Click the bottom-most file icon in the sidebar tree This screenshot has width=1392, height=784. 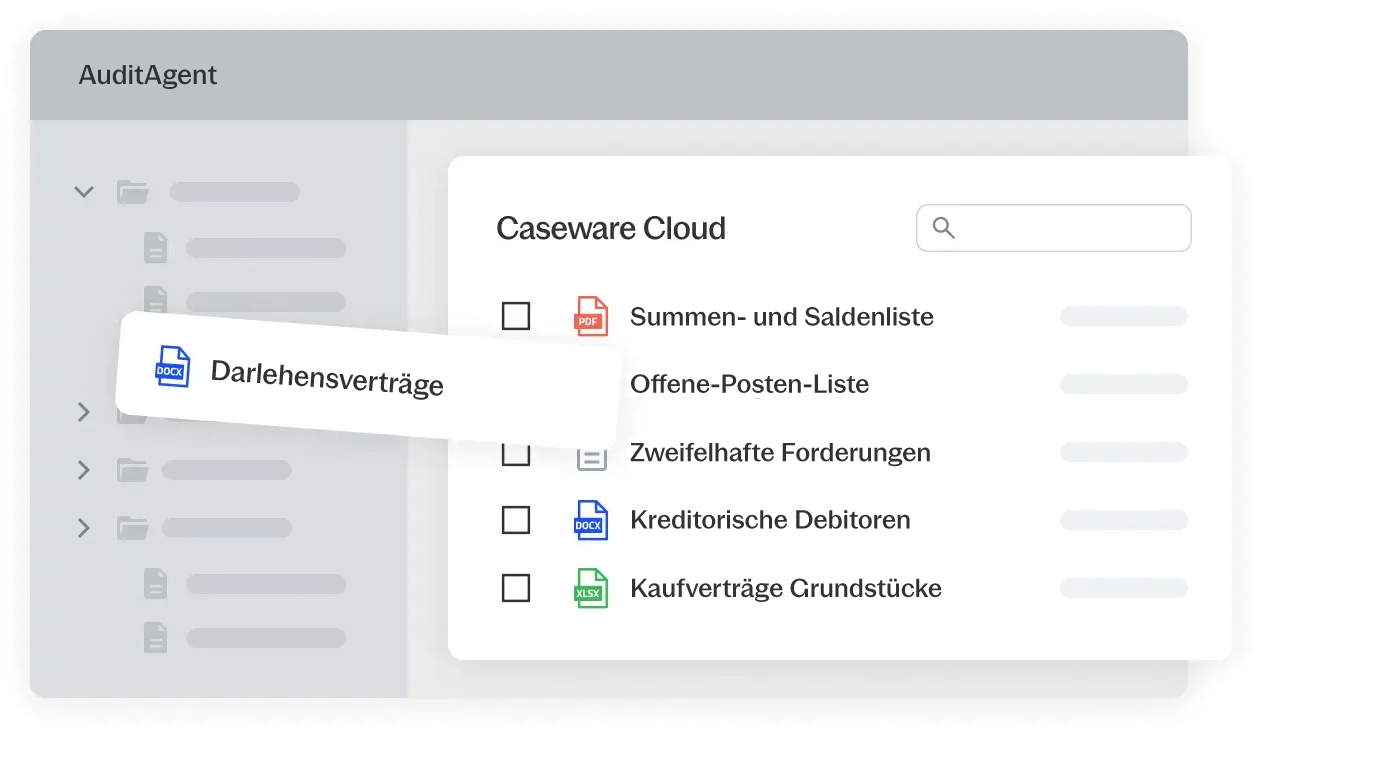(x=155, y=637)
